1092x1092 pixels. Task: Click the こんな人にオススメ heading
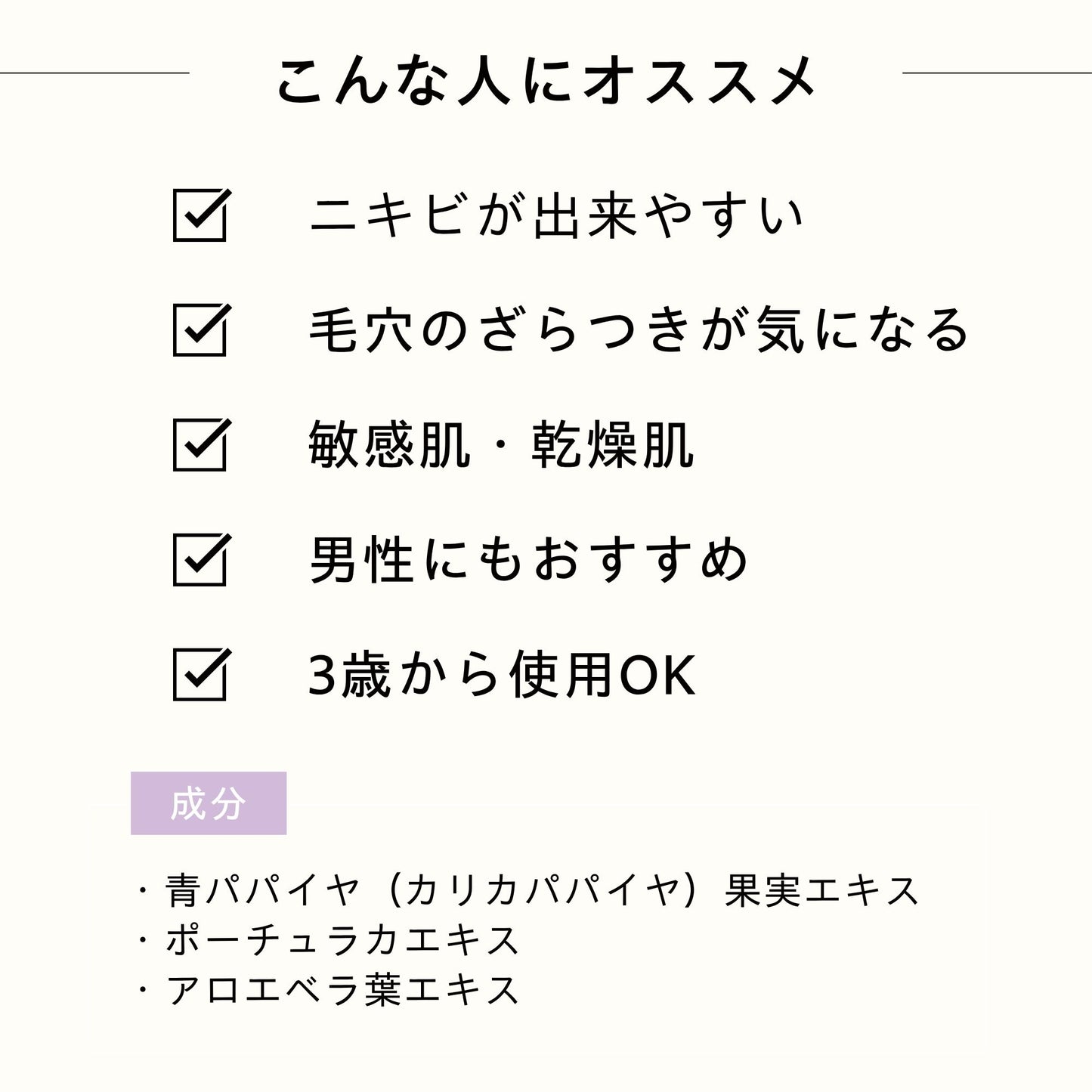click(x=546, y=79)
